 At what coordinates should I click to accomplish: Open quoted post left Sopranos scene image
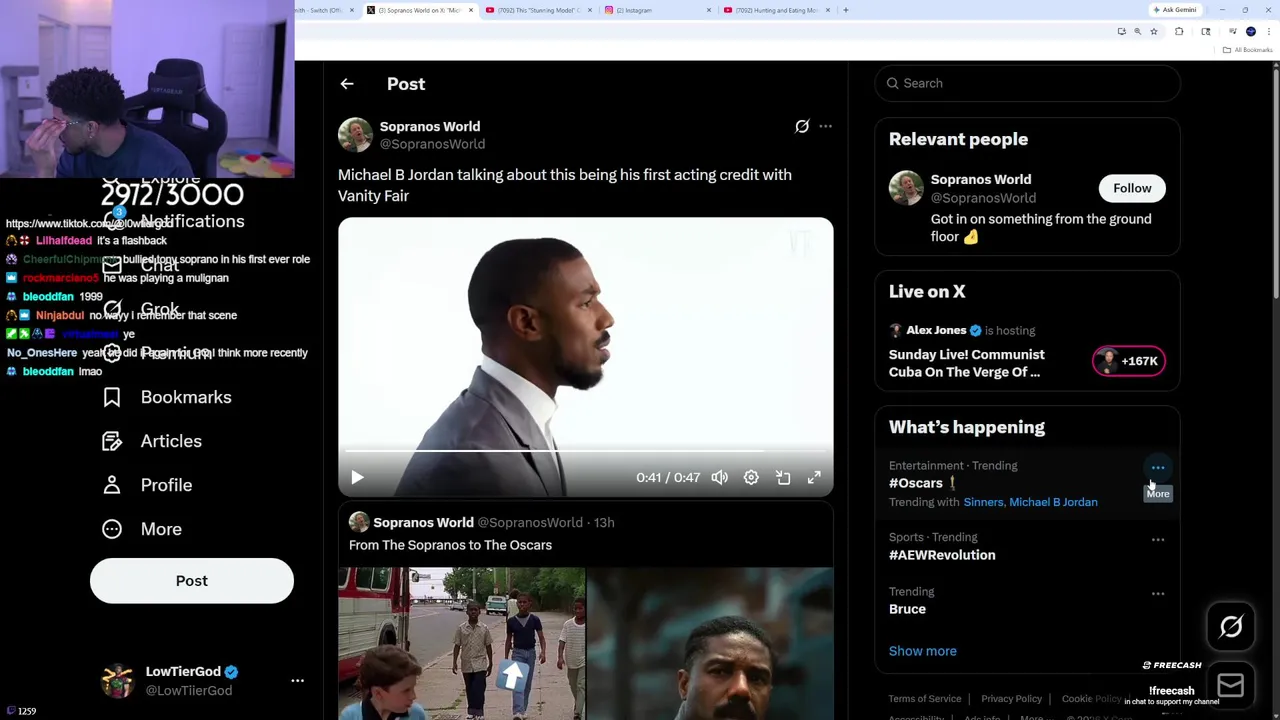click(x=462, y=644)
